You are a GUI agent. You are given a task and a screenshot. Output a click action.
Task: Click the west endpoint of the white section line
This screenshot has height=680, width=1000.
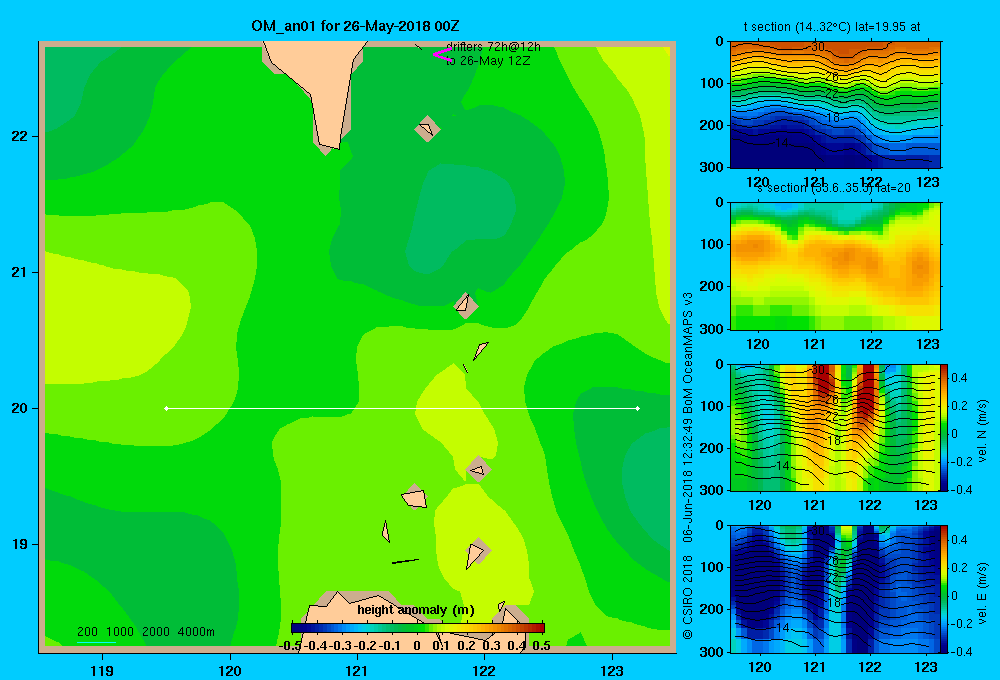[x=166, y=408]
